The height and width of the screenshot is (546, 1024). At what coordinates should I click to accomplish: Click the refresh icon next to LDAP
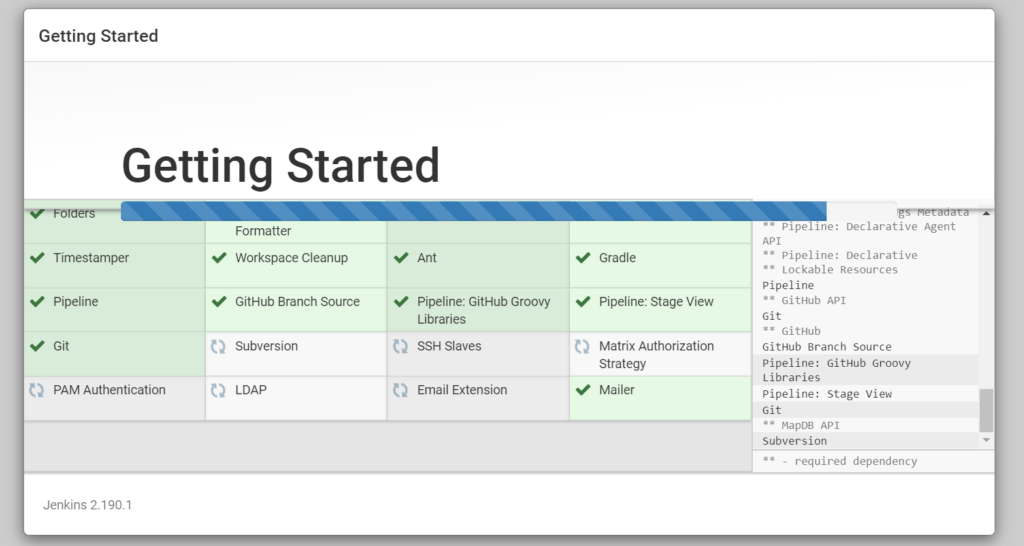[218, 390]
